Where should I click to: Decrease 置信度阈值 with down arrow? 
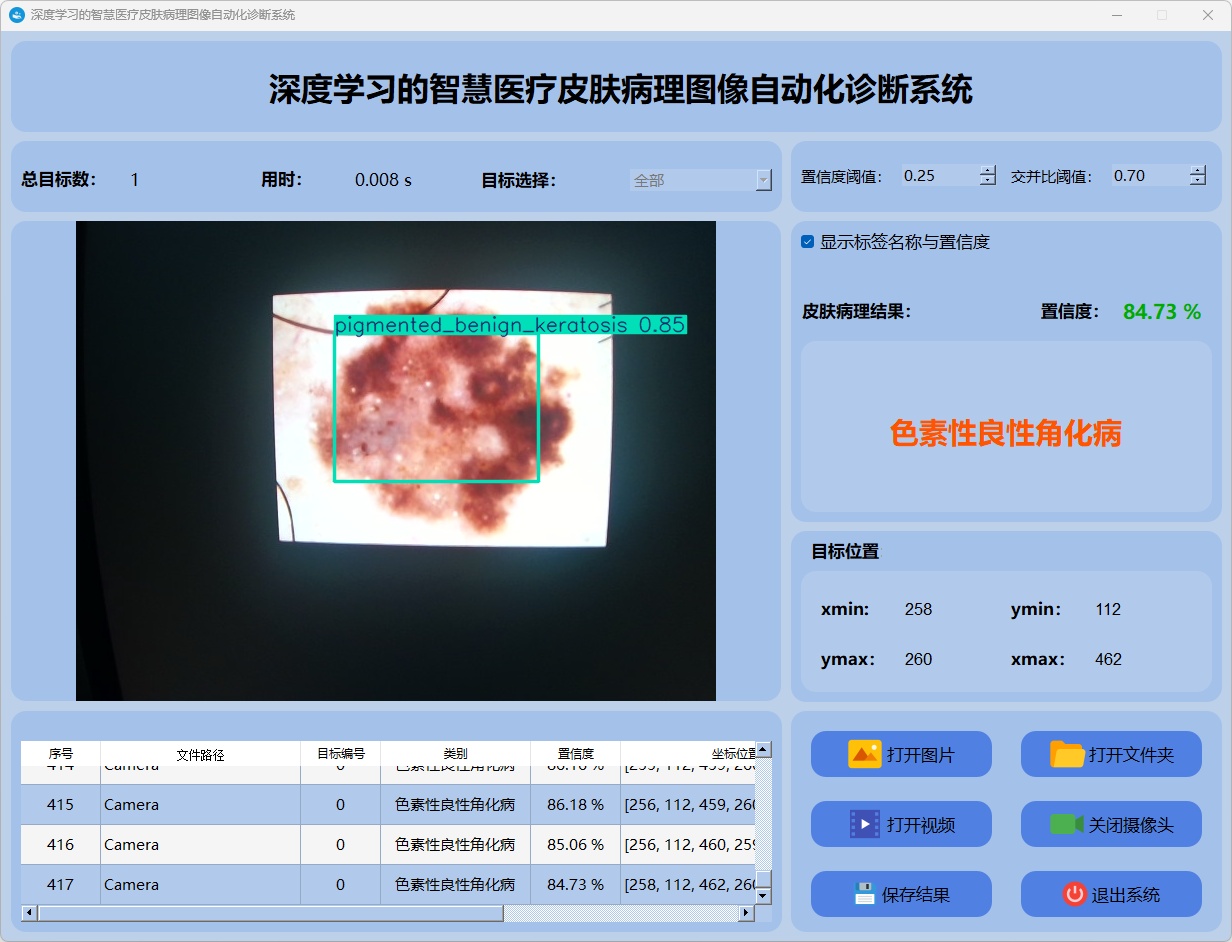click(988, 181)
